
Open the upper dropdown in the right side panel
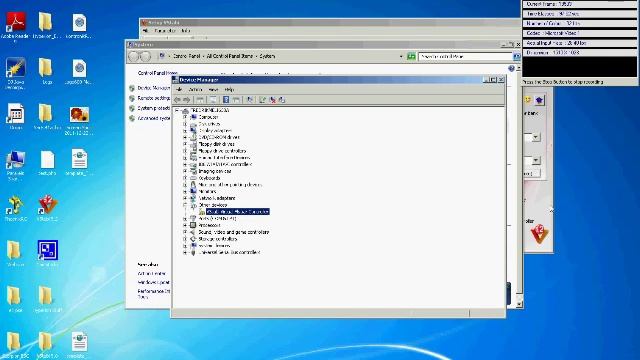click(x=536, y=138)
